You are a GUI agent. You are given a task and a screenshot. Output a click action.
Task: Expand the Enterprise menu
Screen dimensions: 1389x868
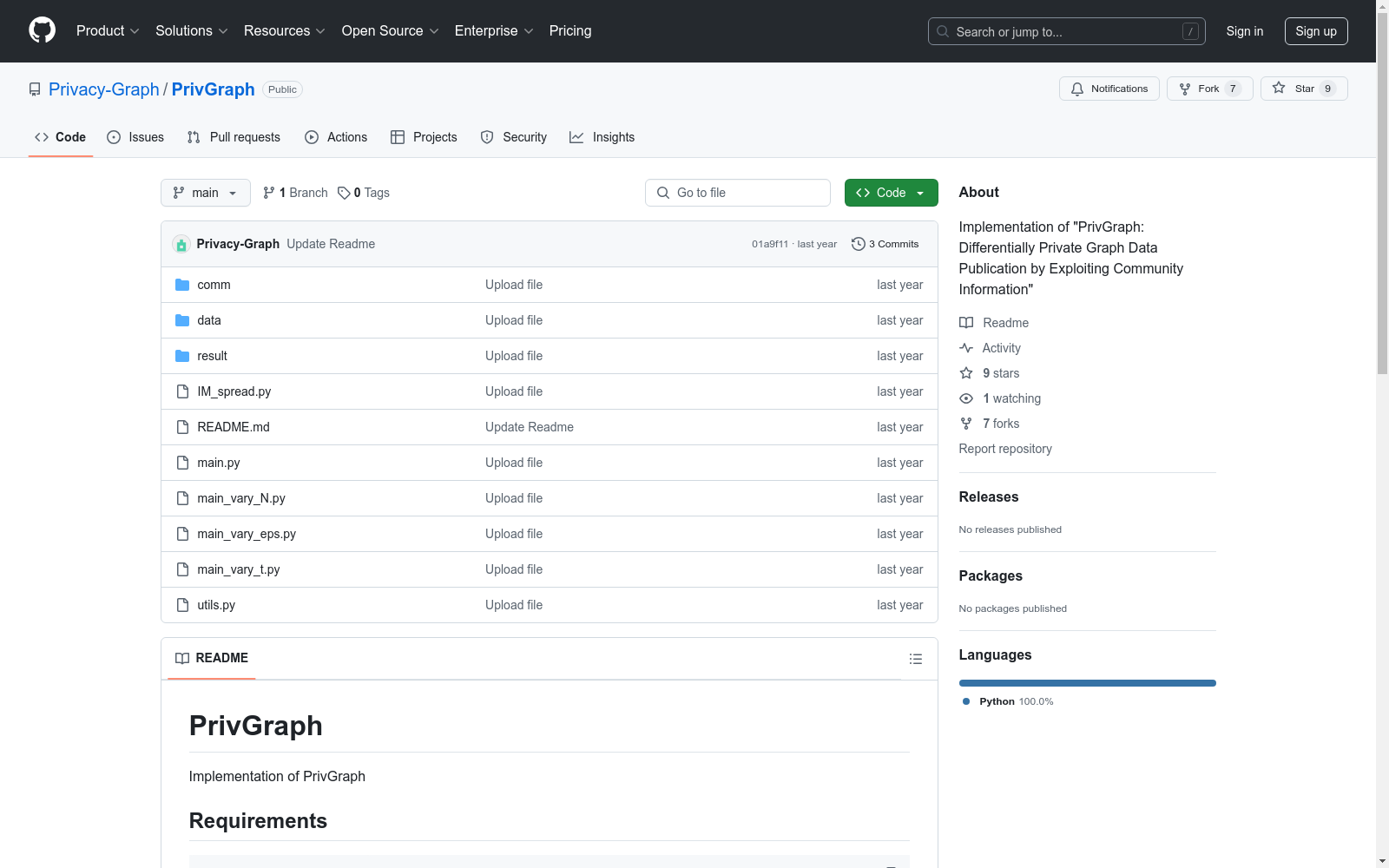pos(494,30)
